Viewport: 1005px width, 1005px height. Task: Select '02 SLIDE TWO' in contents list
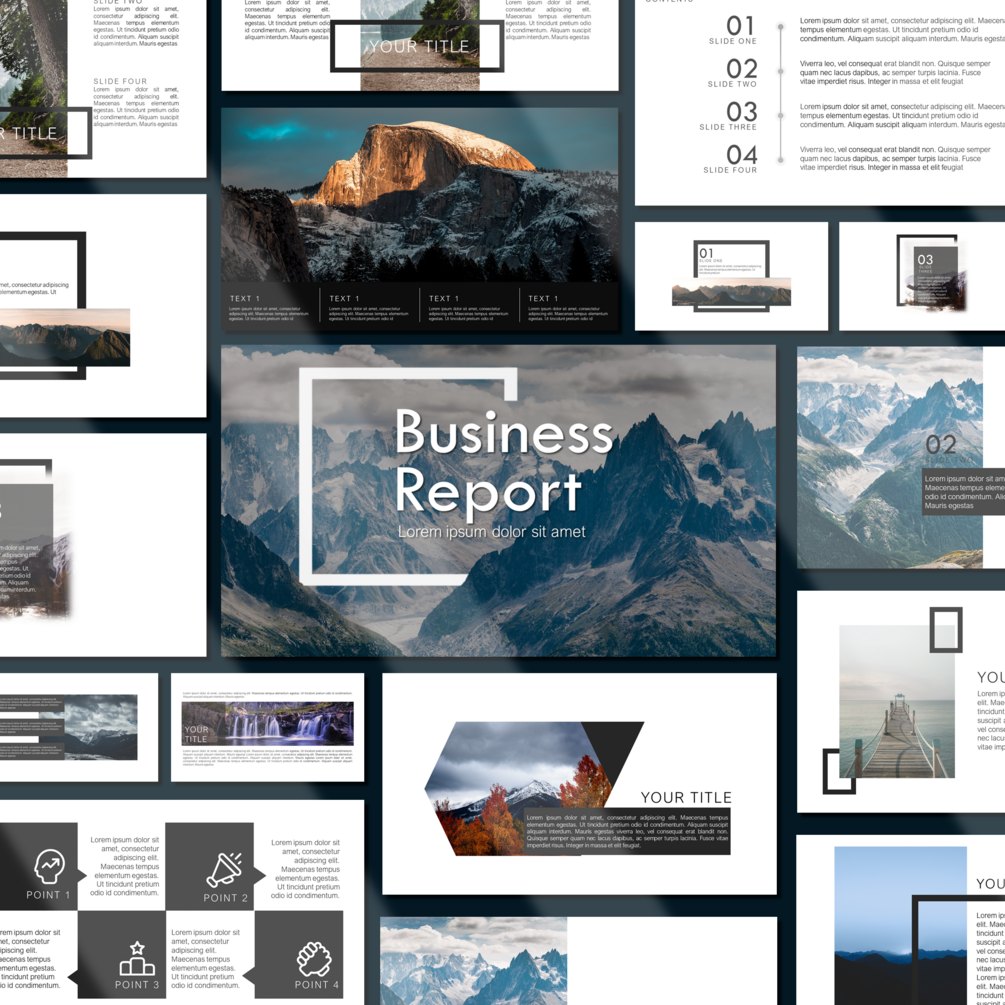733,72
